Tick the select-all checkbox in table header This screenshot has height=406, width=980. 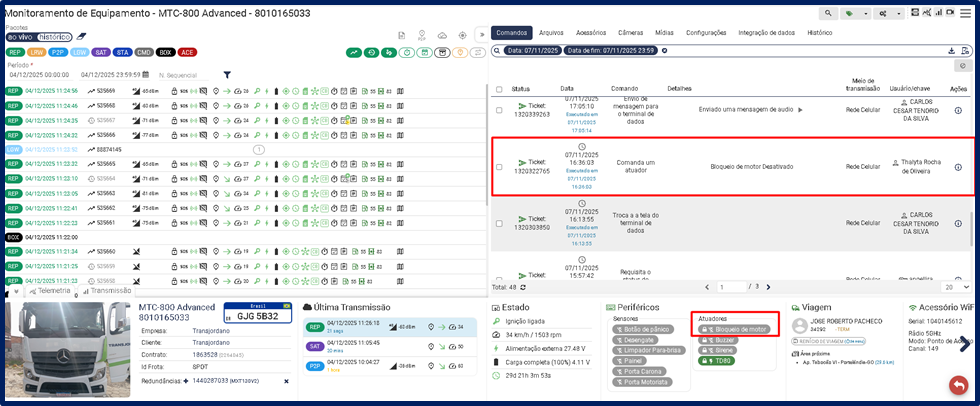pos(499,89)
